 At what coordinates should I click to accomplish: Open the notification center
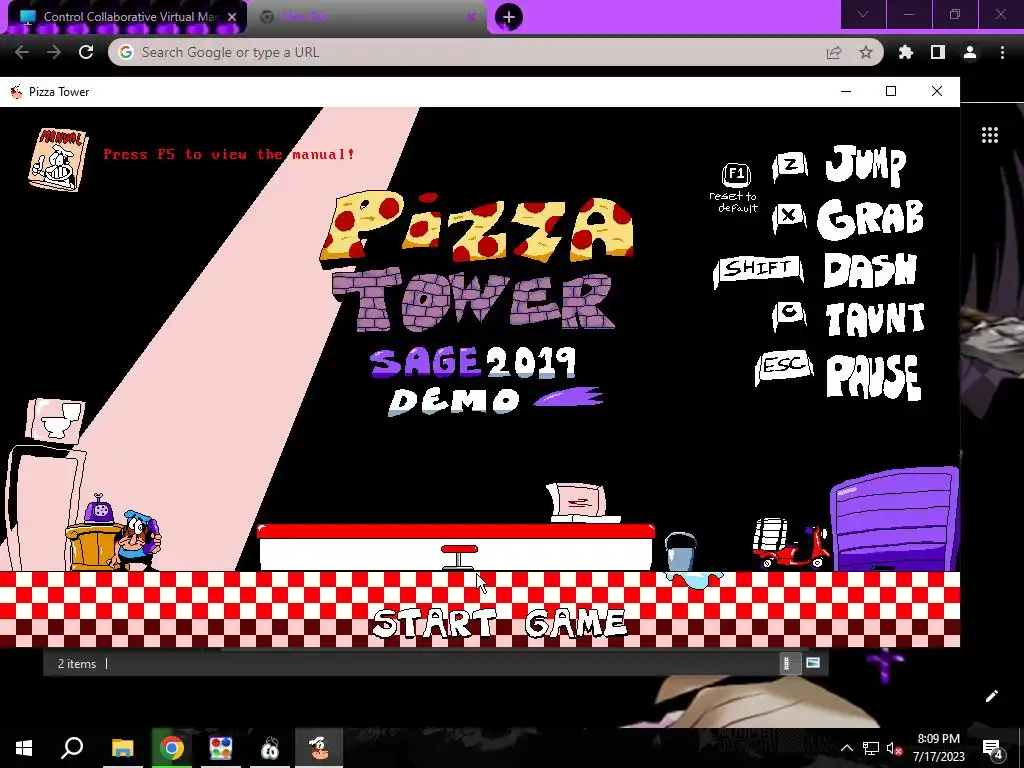(992, 748)
